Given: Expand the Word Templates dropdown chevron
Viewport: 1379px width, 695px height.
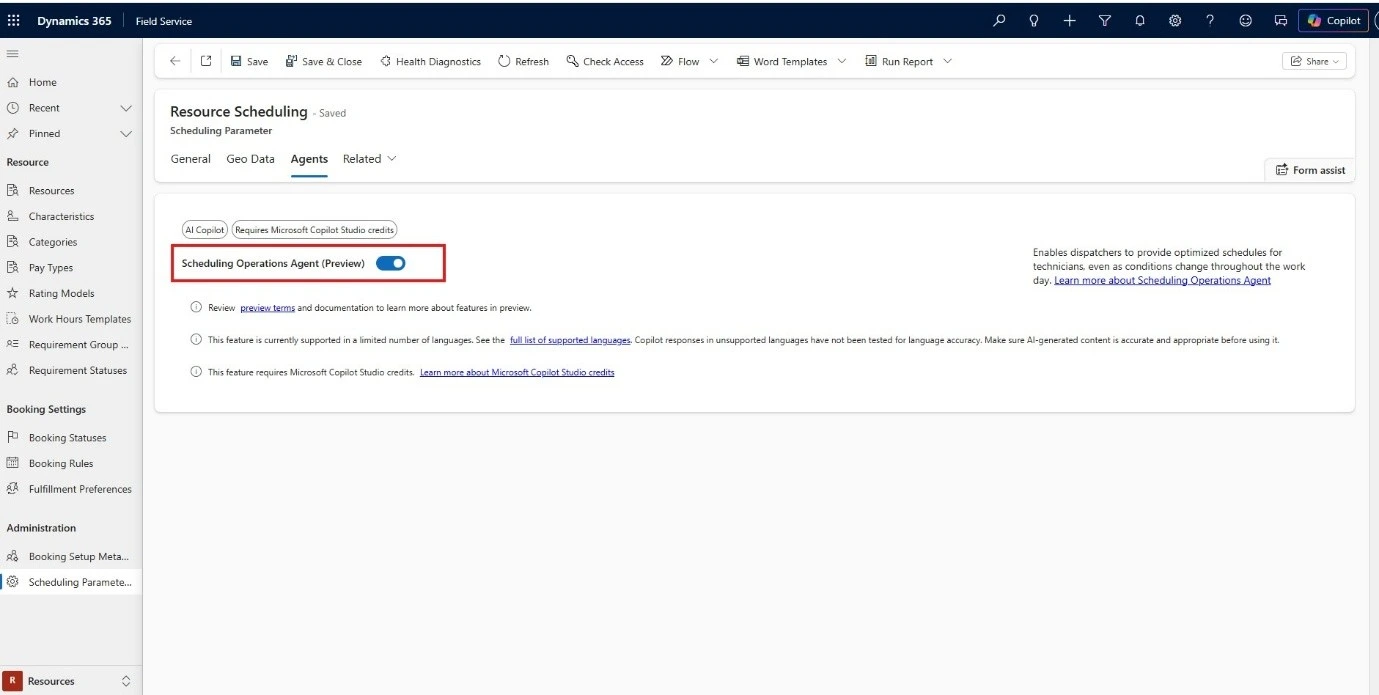Looking at the screenshot, I should pyautogui.click(x=841, y=61).
